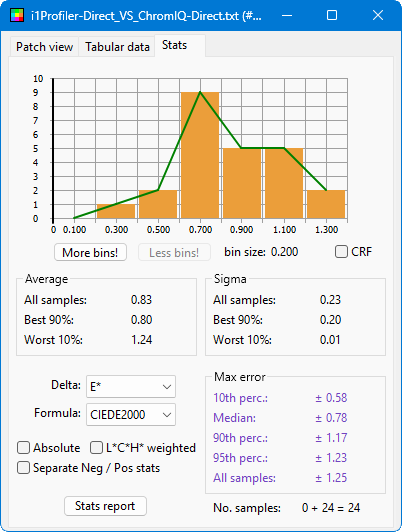The width and height of the screenshot is (402, 532).
Task: Click Average Best 90% value 0.80
Action: point(141,320)
